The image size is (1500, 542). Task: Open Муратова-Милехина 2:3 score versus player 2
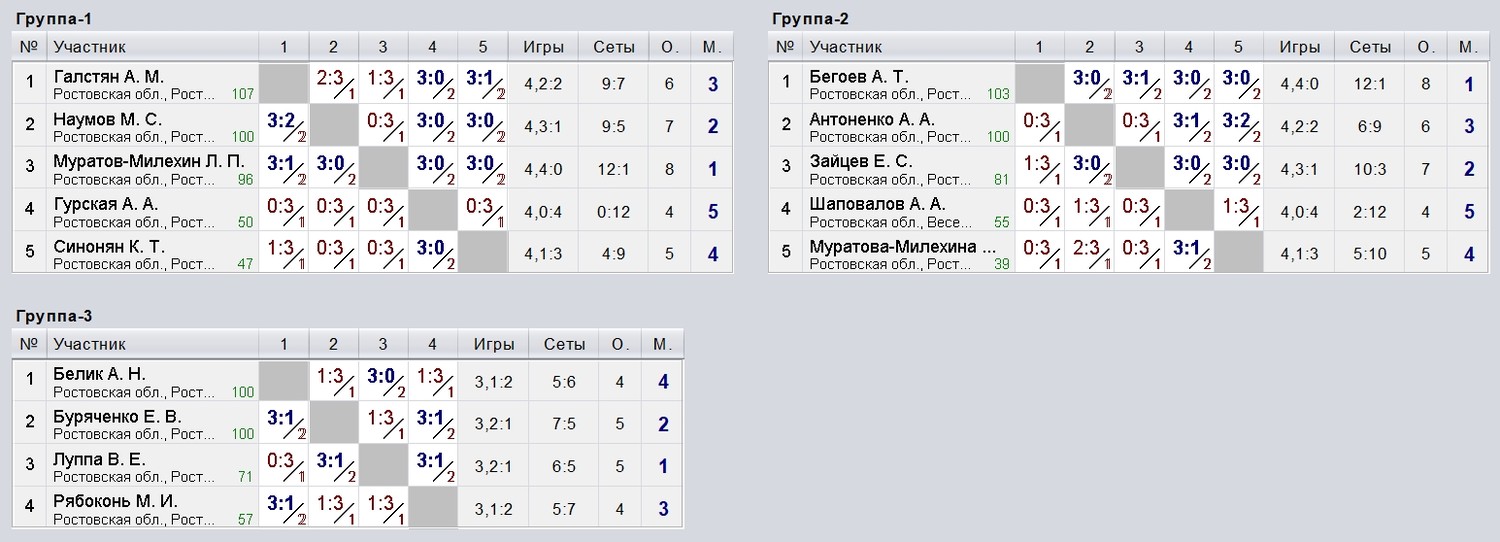point(1090,252)
